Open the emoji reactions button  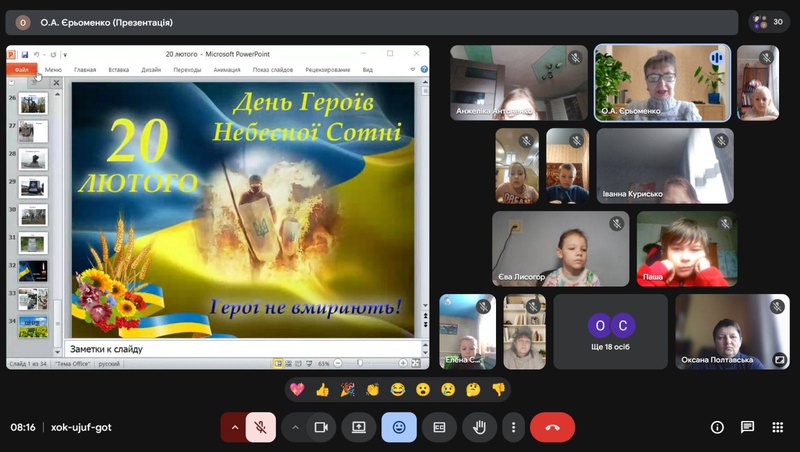(399, 427)
